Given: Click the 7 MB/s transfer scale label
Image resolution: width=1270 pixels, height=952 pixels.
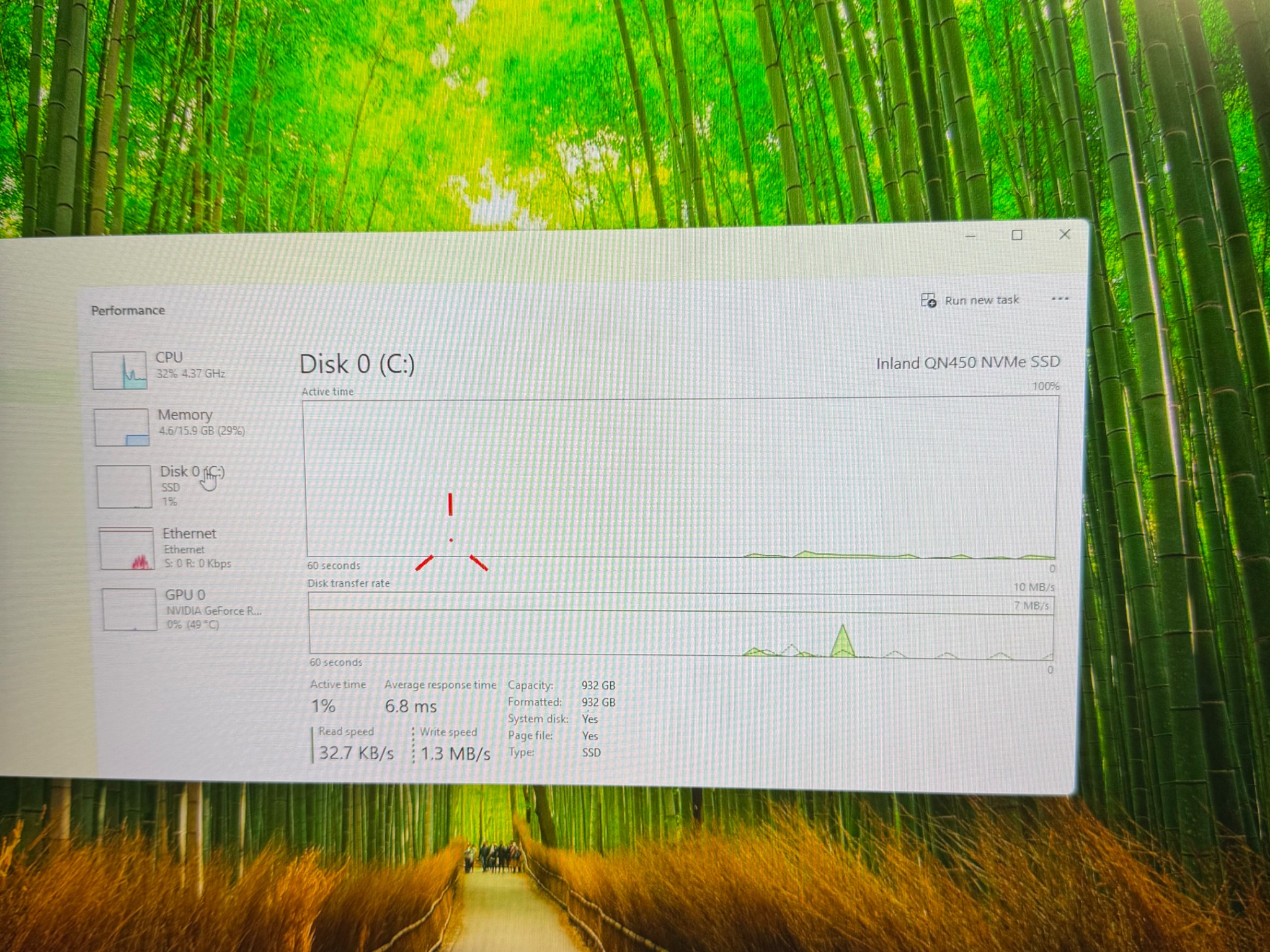Looking at the screenshot, I should (x=1031, y=606).
